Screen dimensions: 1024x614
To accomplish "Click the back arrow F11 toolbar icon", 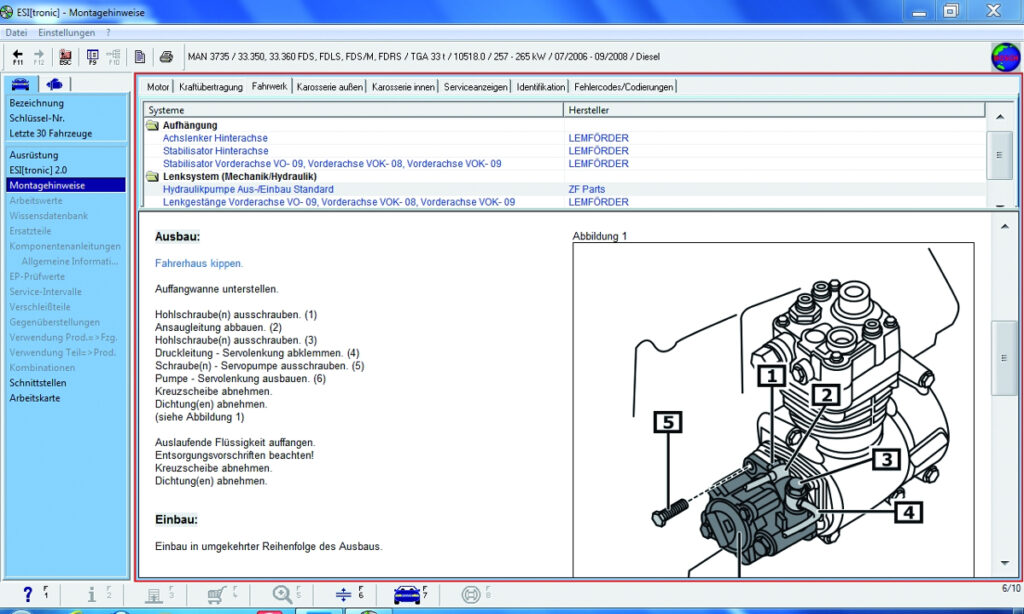I will [18, 56].
